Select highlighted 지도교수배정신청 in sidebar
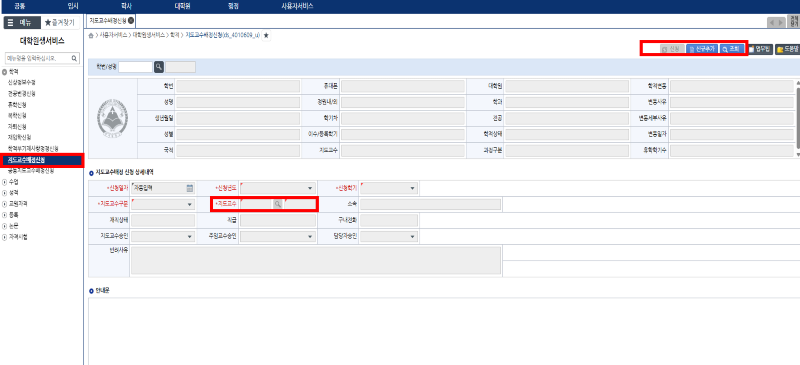Screen dimensions: 800x365 [x=42, y=160]
